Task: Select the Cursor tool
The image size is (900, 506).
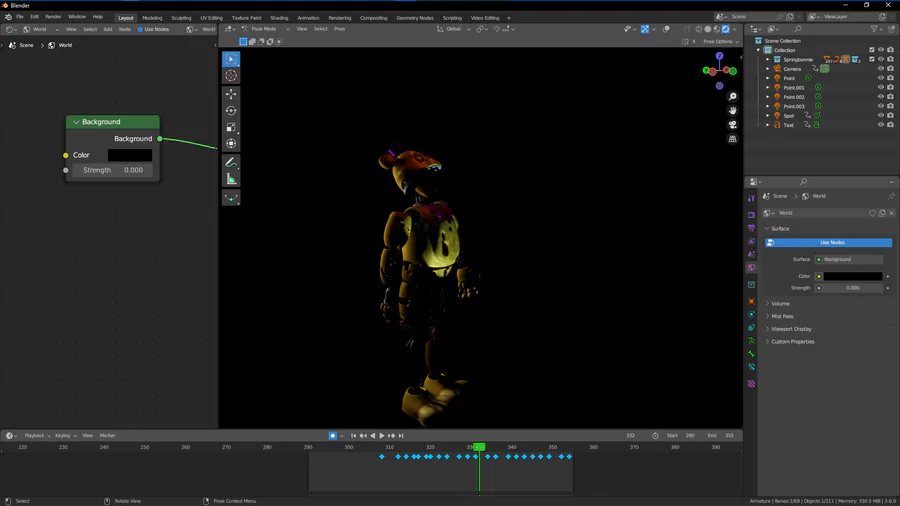Action: tap(231, 76)
